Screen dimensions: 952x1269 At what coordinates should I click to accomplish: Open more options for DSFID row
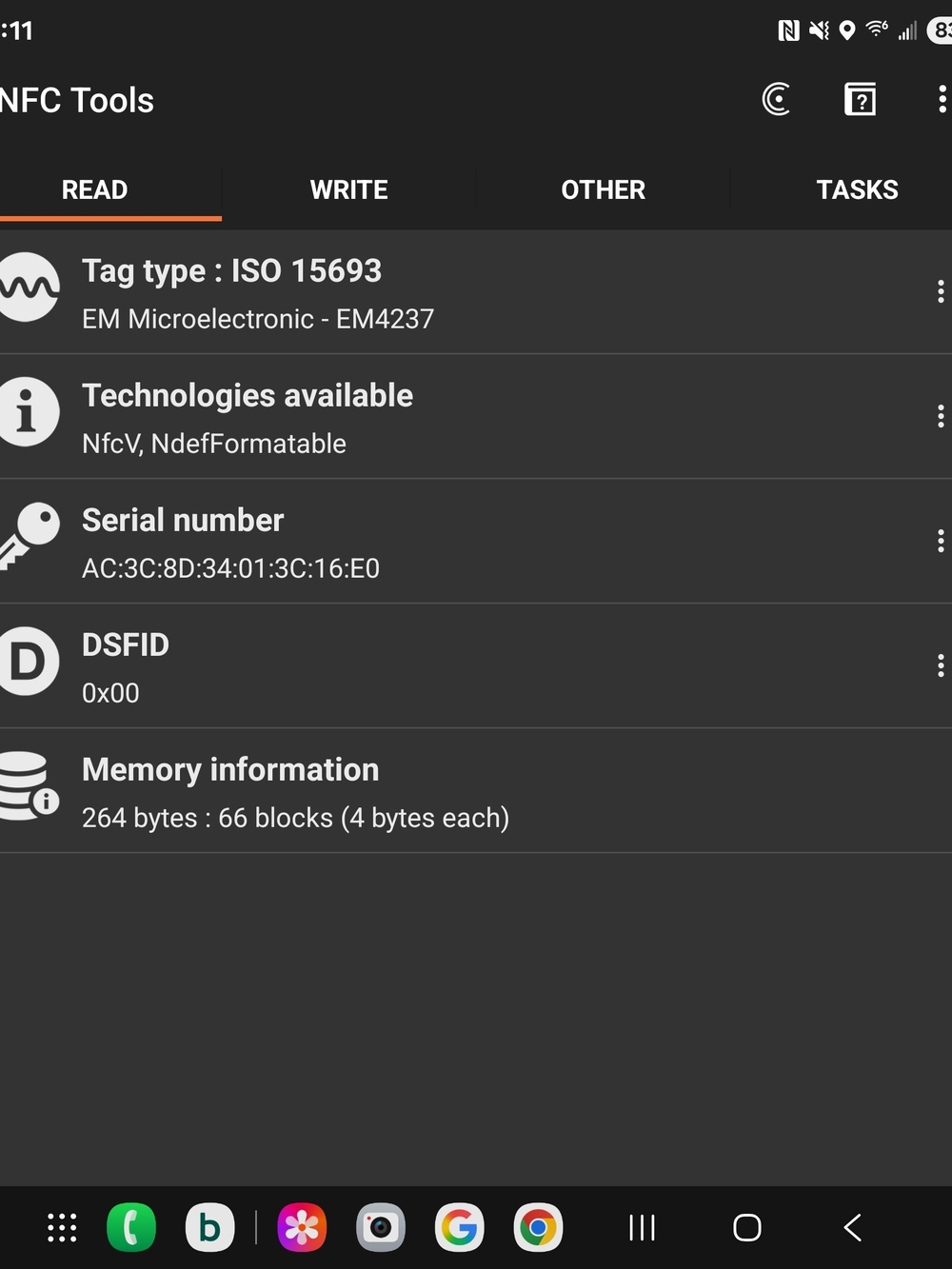point(941,665)
